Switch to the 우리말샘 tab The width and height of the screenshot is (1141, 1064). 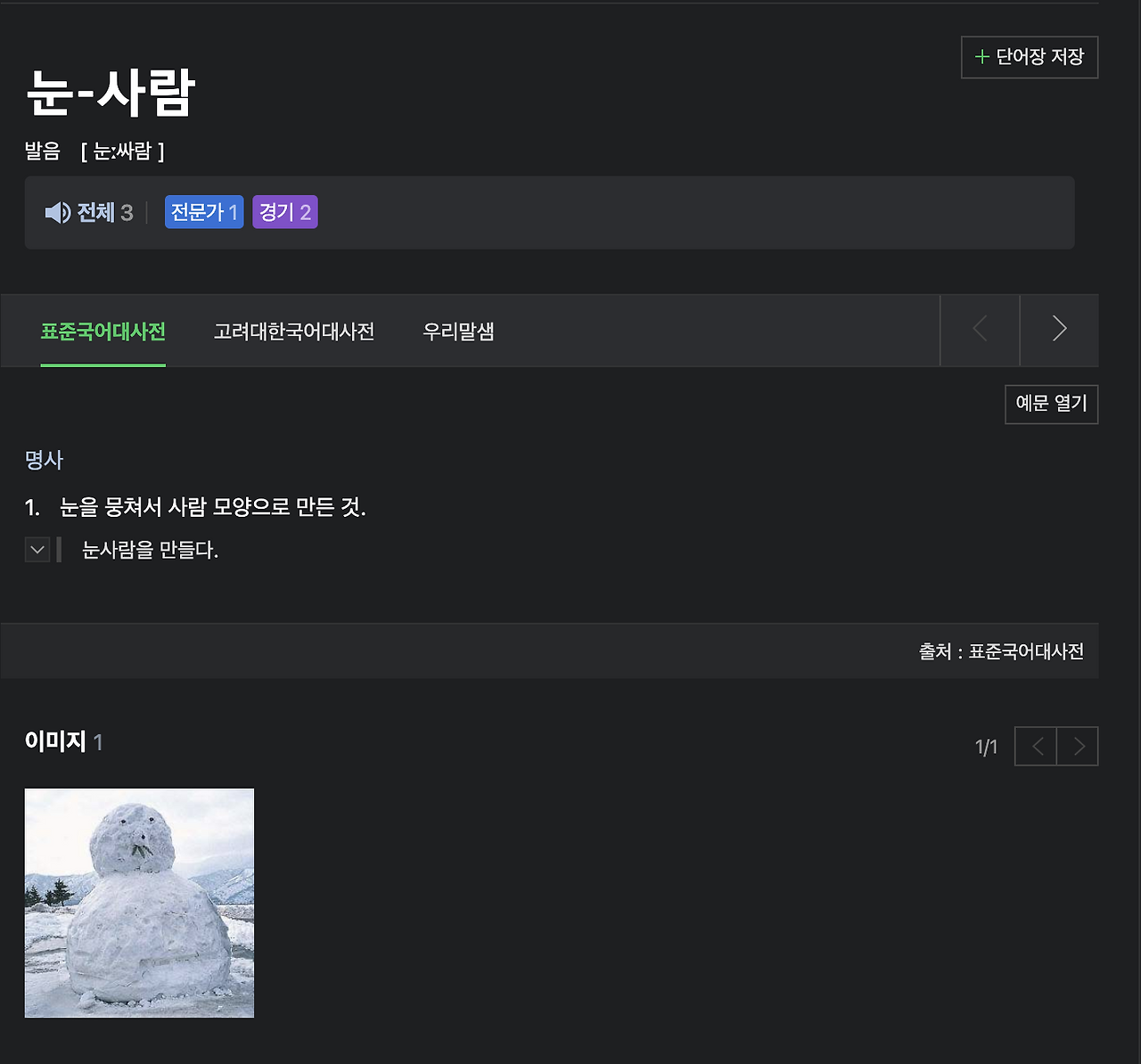point(458,331)
